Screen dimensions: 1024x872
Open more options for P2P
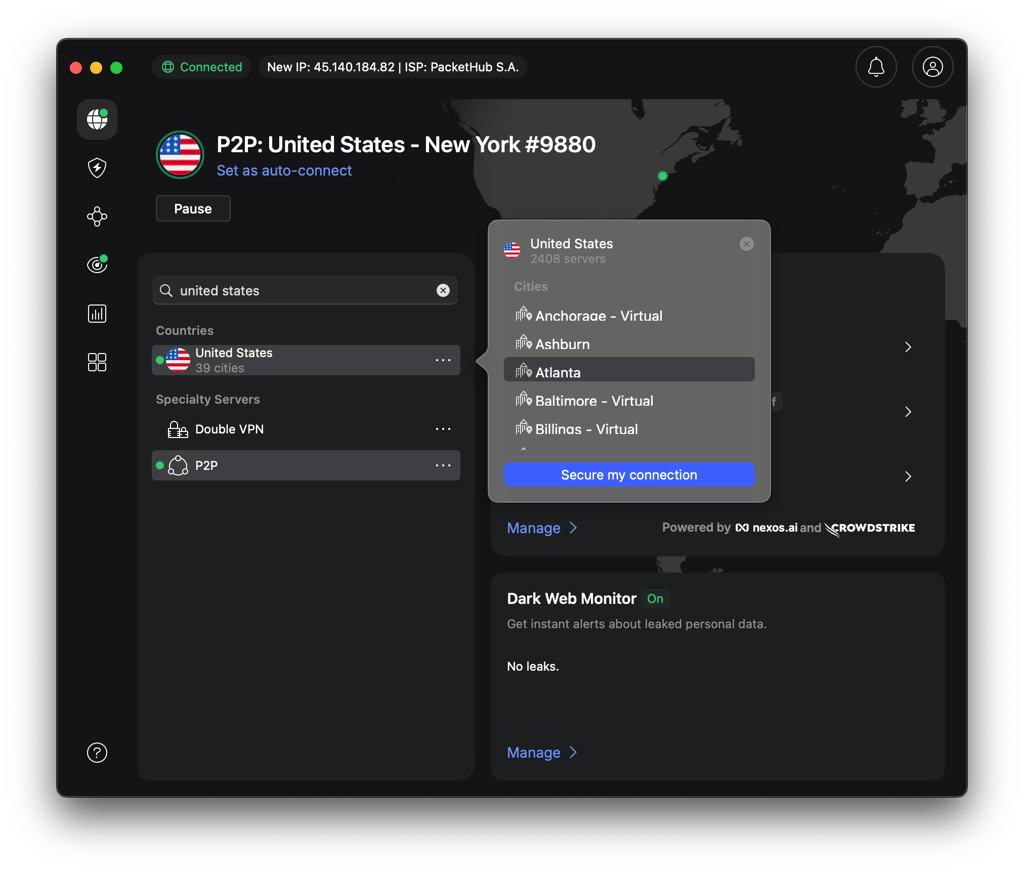(x=443, y=465)
